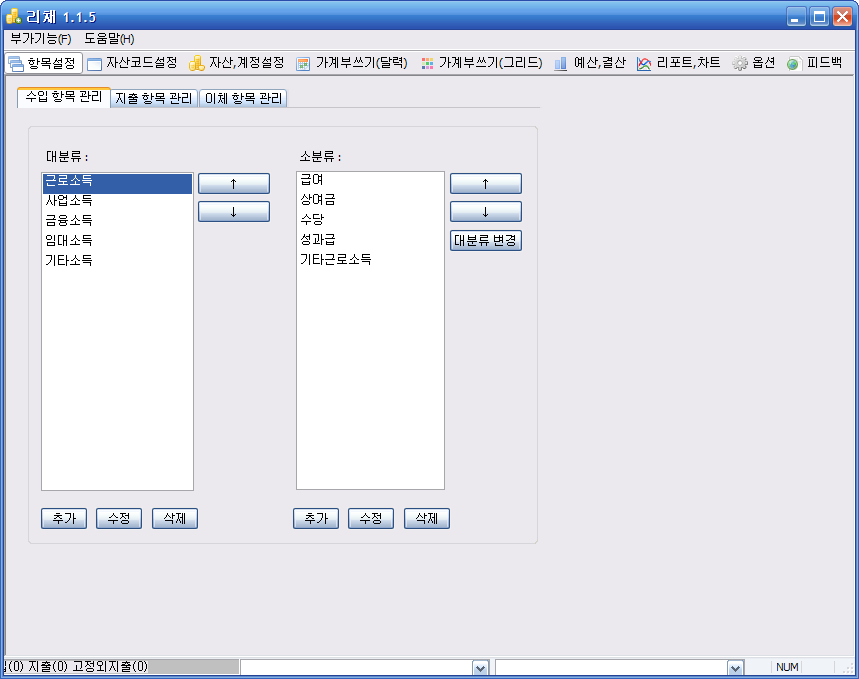Open the 자산코드설정 toolbar icon

pos(95,63)
